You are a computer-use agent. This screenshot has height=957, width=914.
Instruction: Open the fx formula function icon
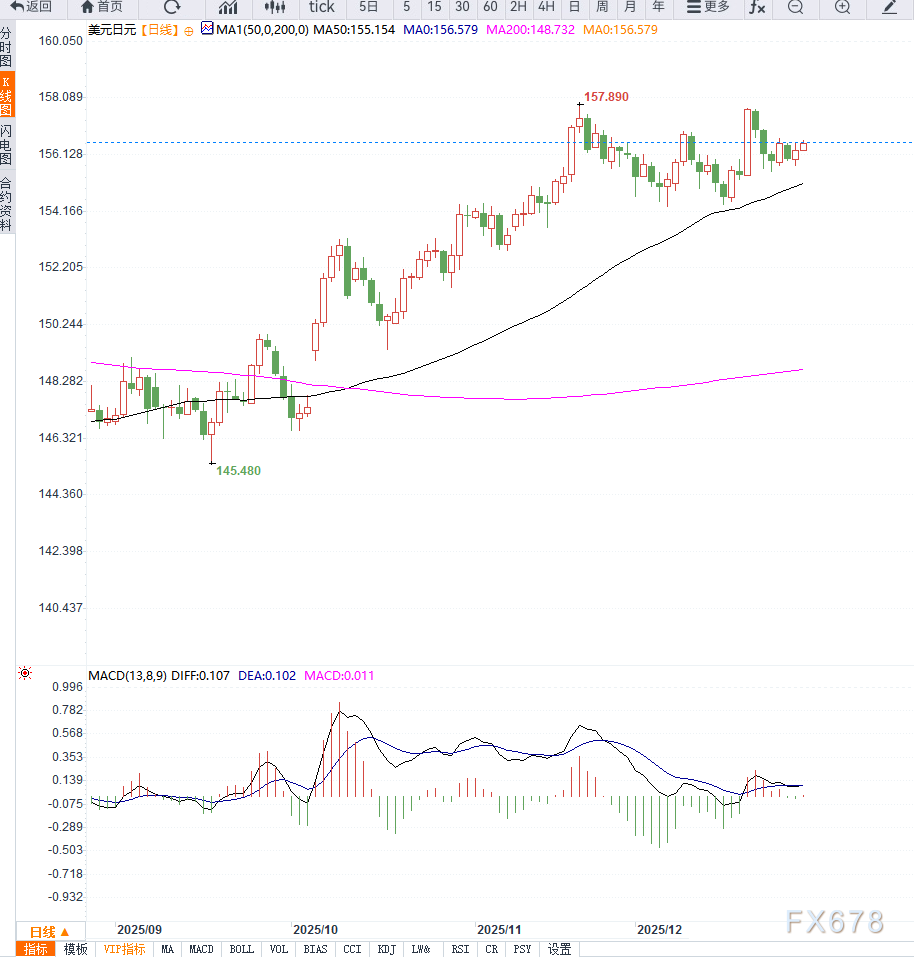tap(757, 7)
